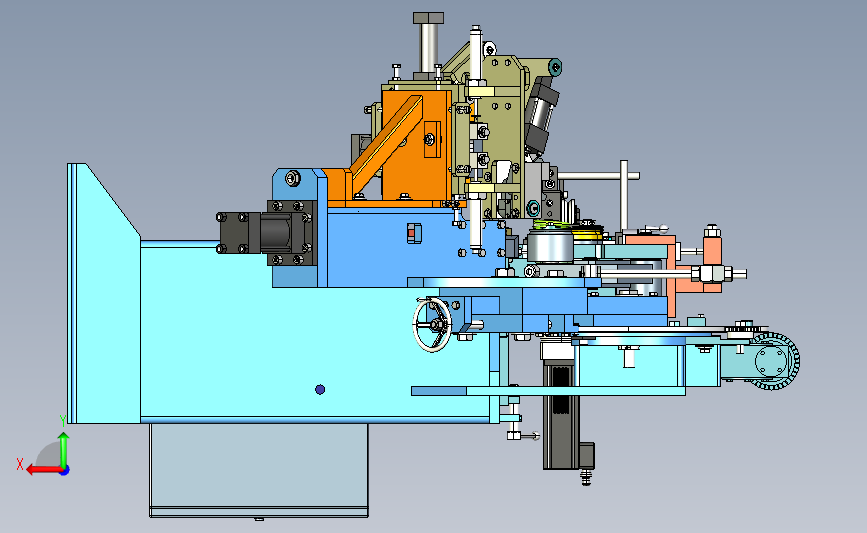Select the white handwheel on the machine
This screenshot has height=533, width=867.
click(432, 325)
